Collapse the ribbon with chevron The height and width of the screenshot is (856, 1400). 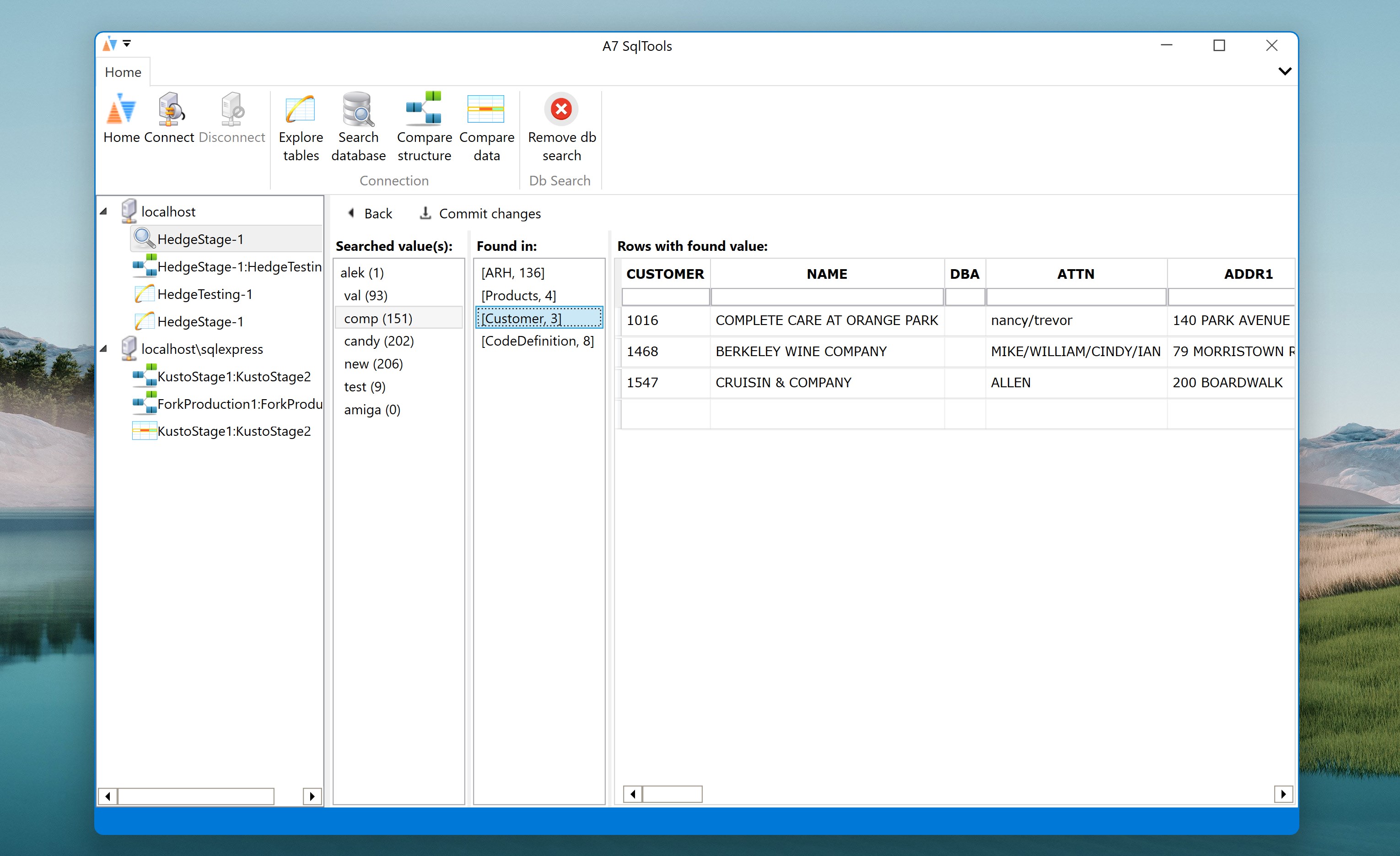[x=1285, y=71]
